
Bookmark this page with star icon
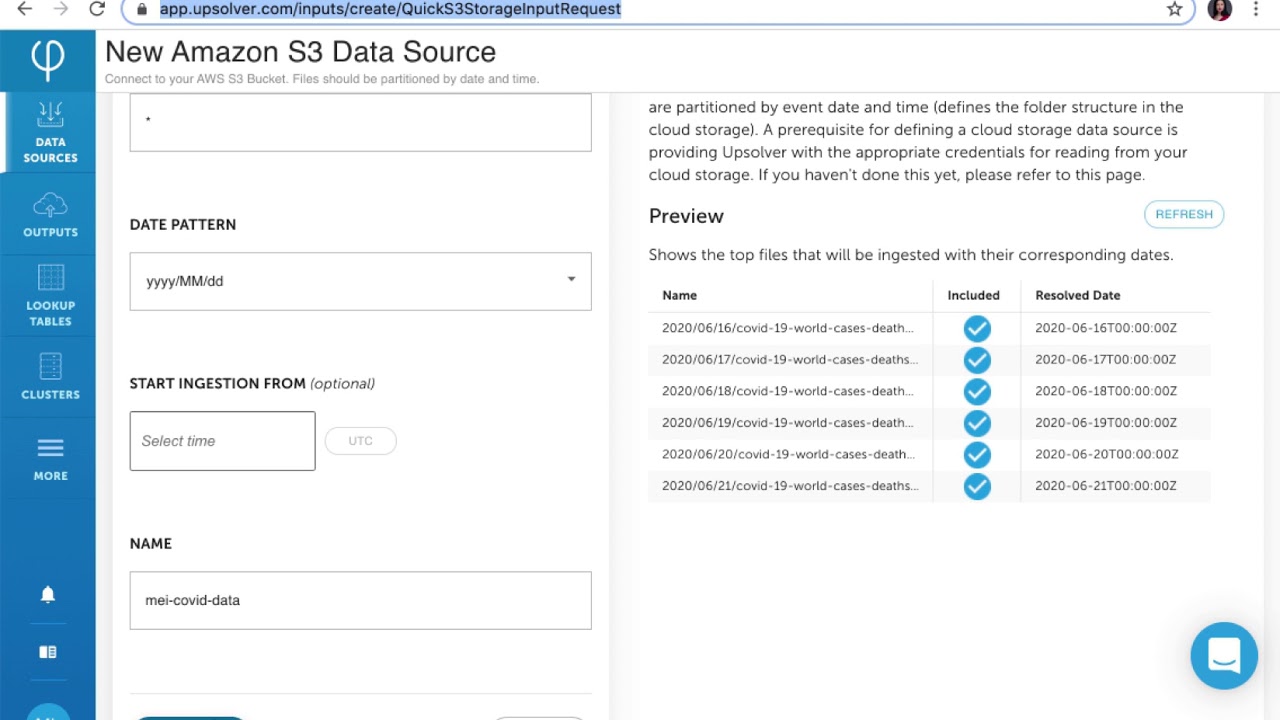pyautogui.click(x=1175, y=9)
